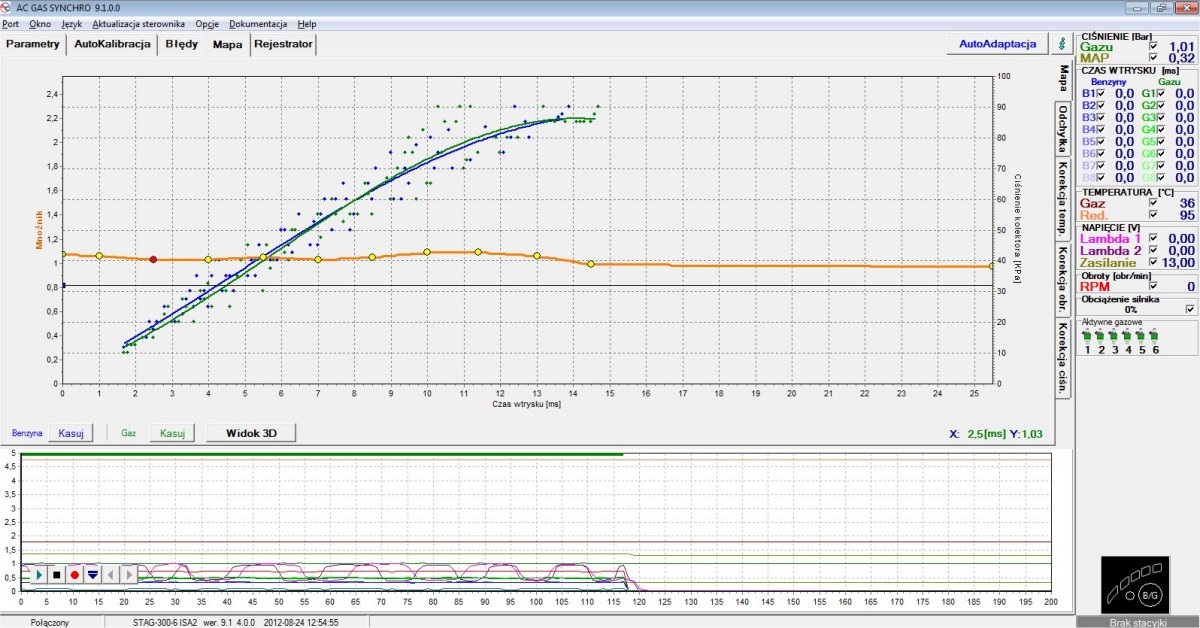Click Kasuj next to Benzyna
The image size is (1200, 628).
click(x=71, y=433)
